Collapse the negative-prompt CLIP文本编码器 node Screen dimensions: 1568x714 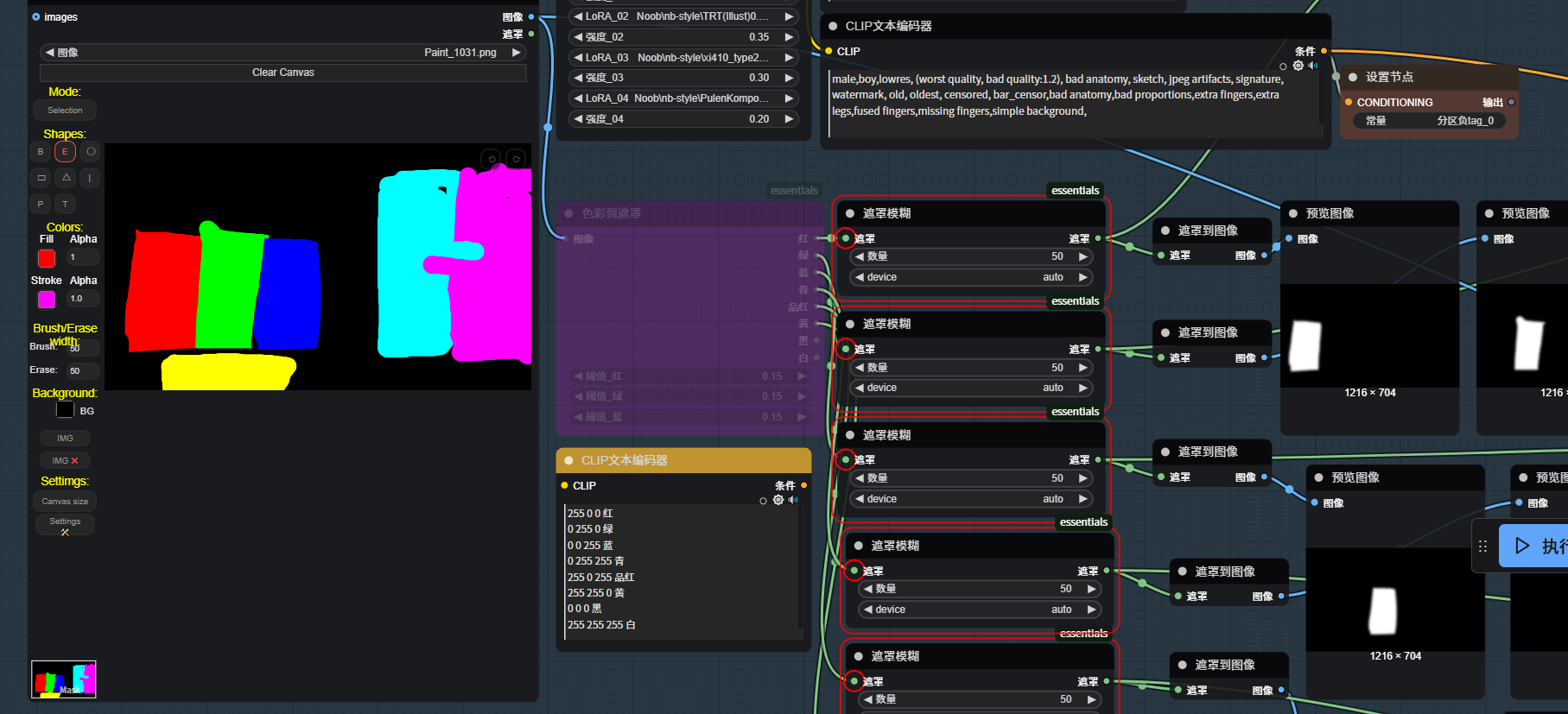tap(833, 26)
